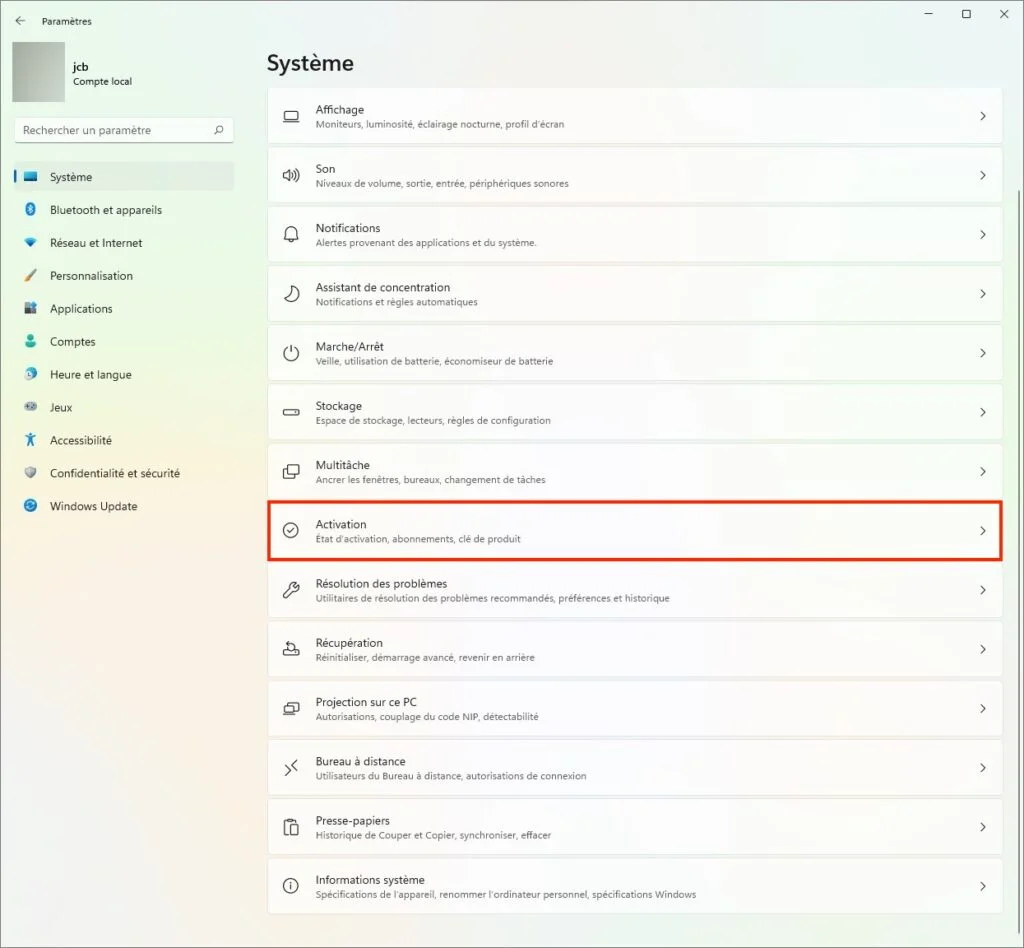Click the Affichage monitor icon
Image resolution: width=1024 pixels, height=948 pixels.
(291, 116)
